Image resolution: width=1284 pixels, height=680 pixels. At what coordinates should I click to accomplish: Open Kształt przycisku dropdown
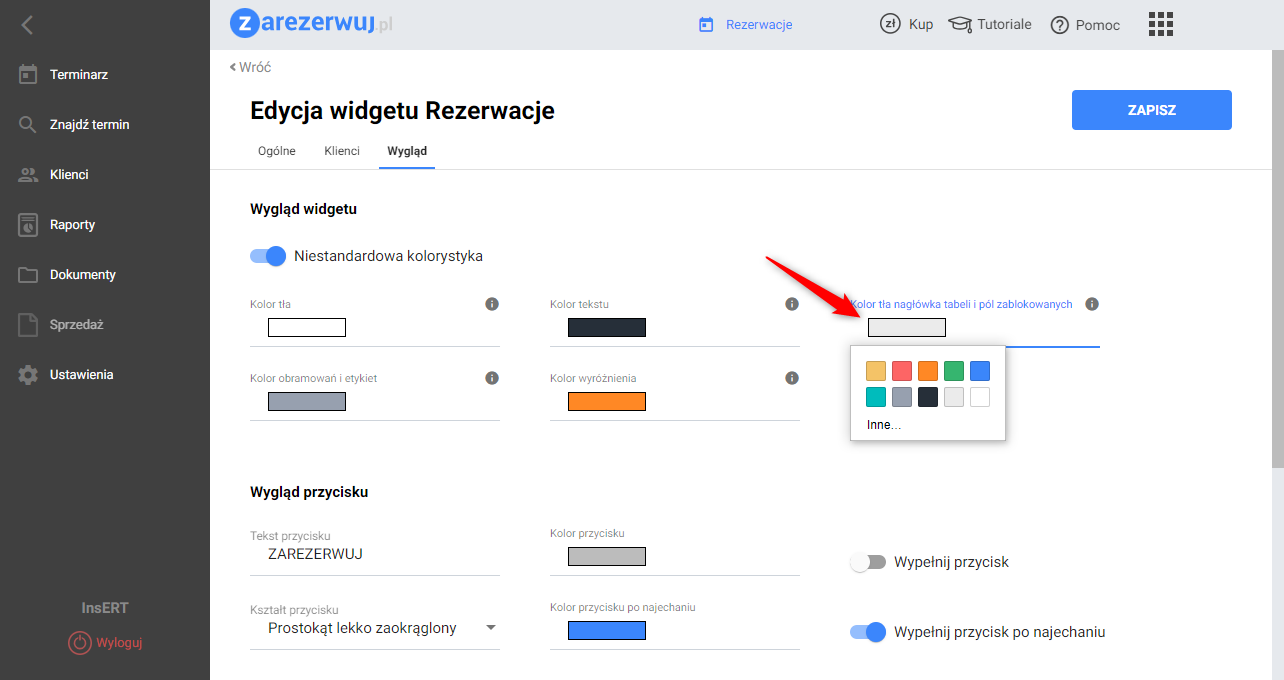pos(375,628)
